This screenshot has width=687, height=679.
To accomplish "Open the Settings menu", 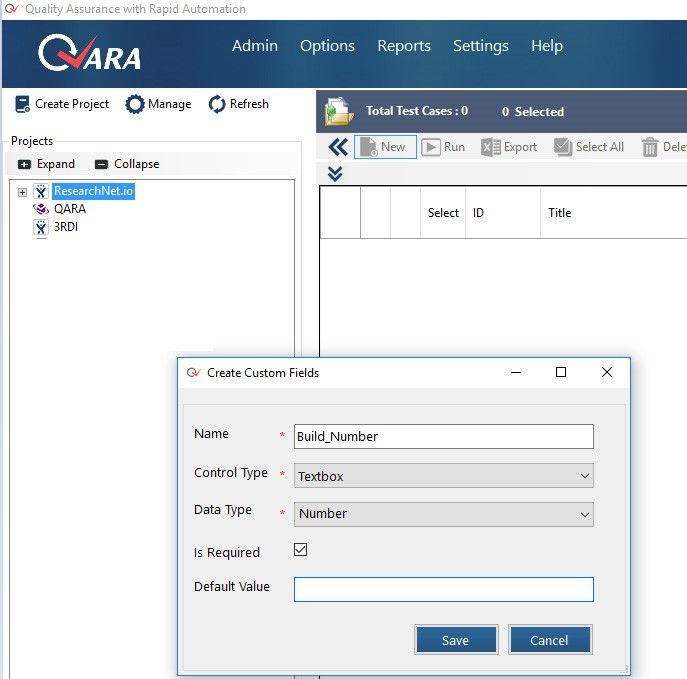I will 481,46.
